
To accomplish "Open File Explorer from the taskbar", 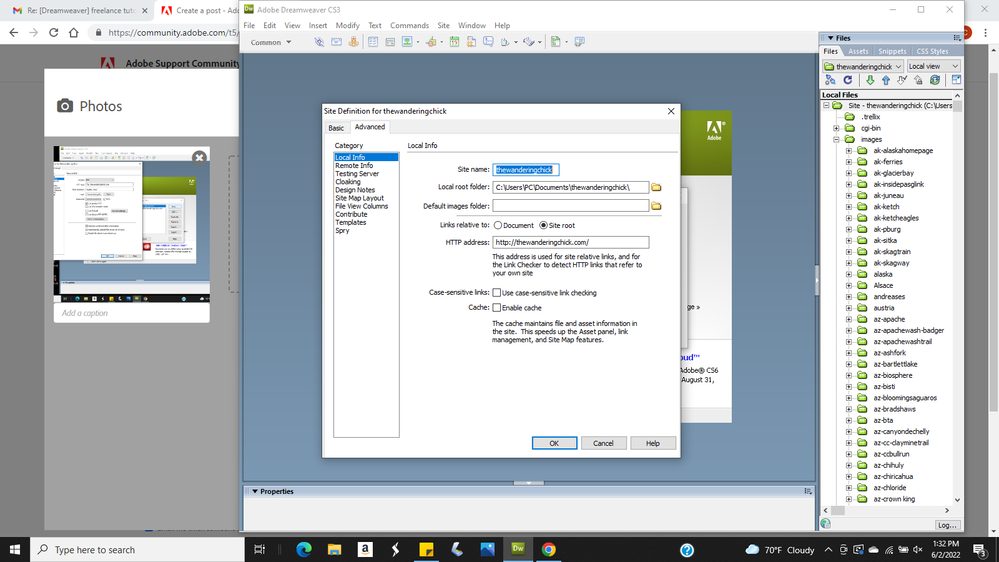I will 334,549.
